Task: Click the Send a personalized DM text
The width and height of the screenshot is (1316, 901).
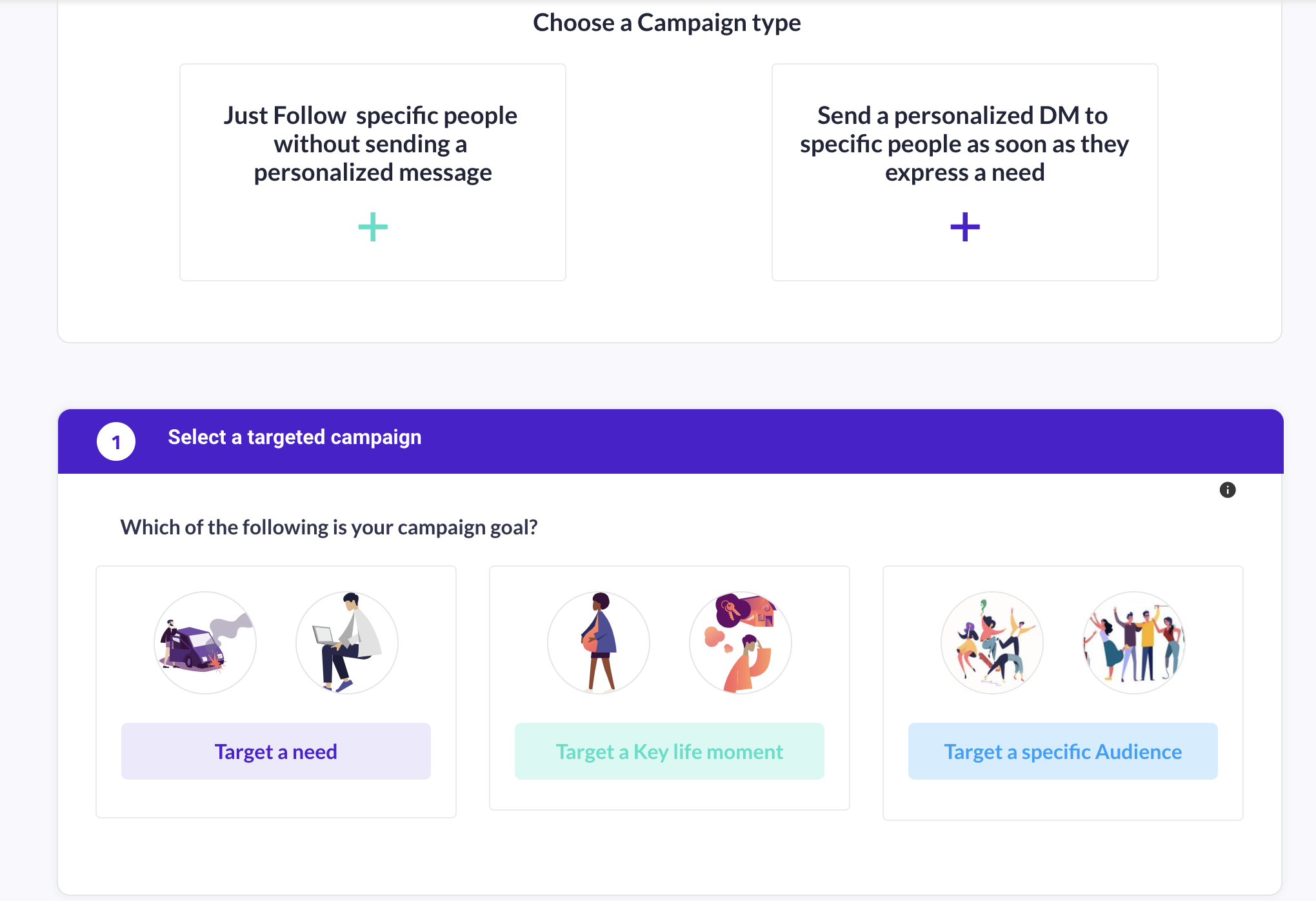Action: [964, 144]
